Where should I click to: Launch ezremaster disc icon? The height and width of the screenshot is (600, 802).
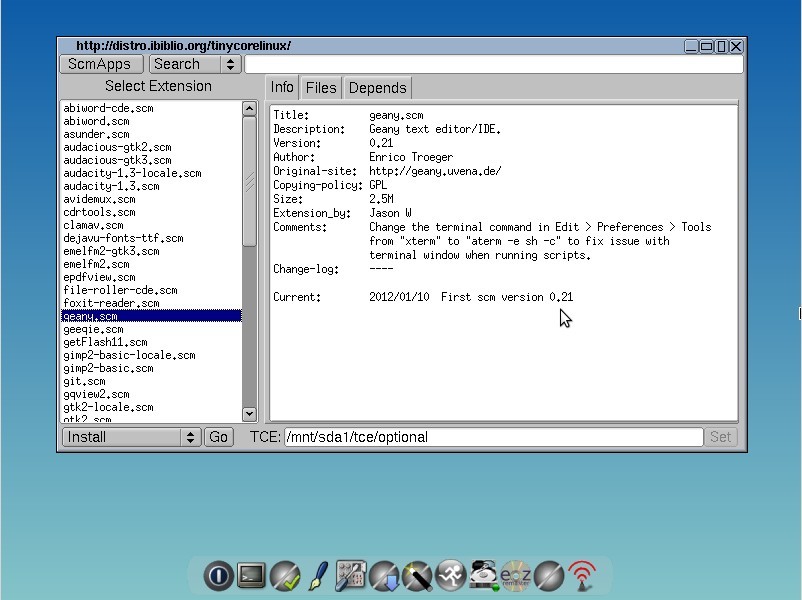click(516, 575)
